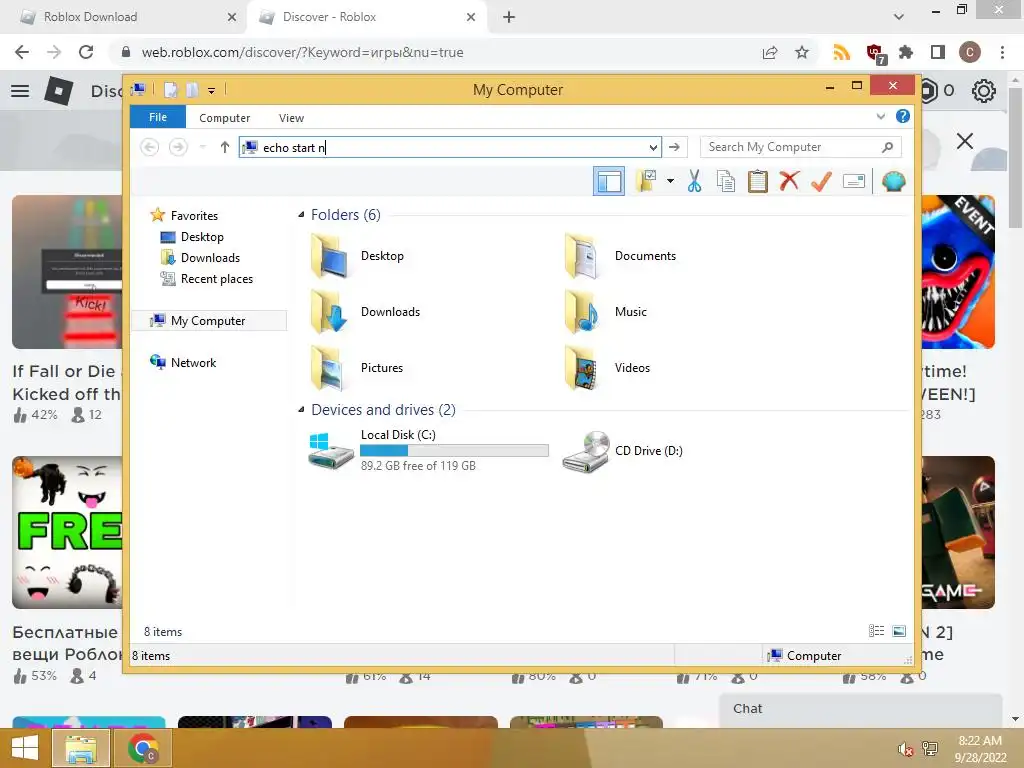Screen dimensions: 1024x768
Task: Select the Videos folder icon
Action: [583, 368]
